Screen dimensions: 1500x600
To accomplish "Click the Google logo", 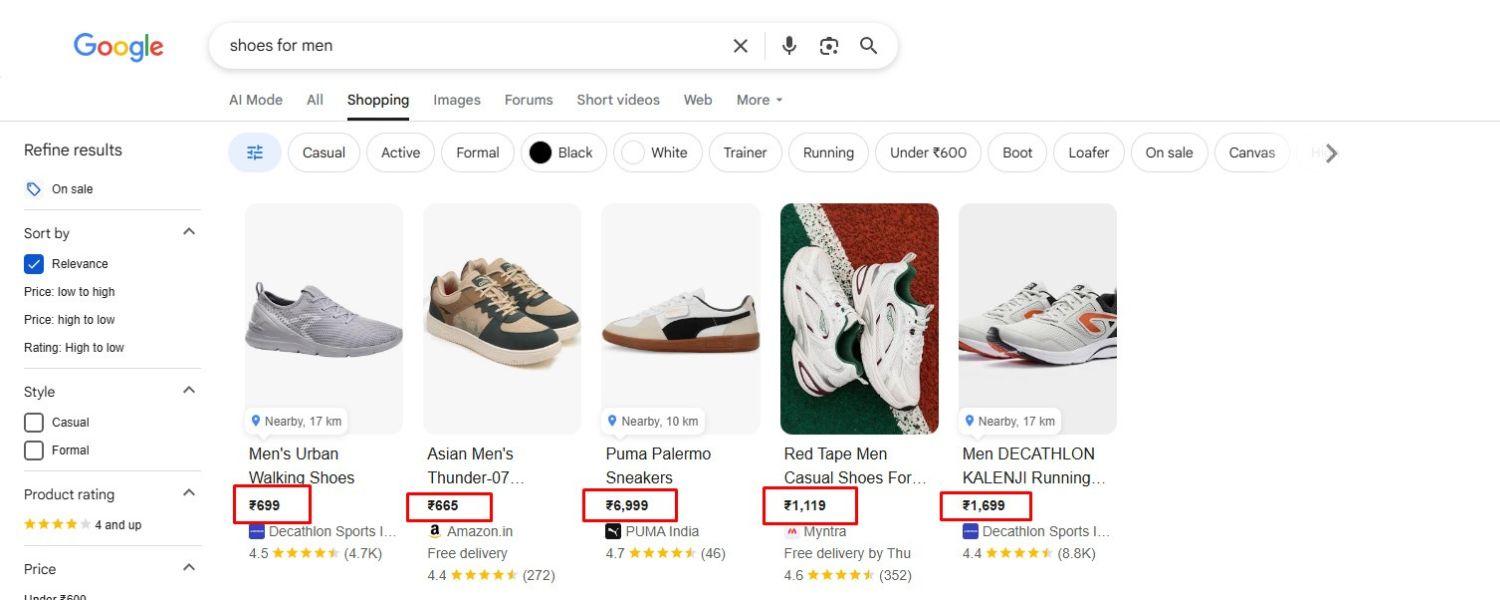I will pos(118,46).
